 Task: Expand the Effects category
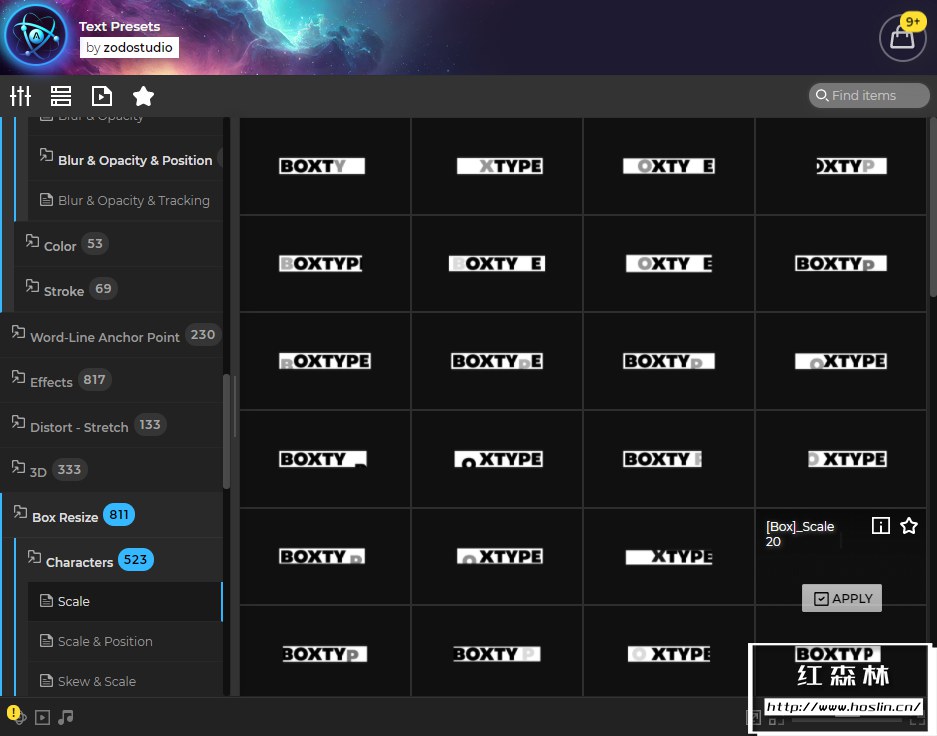click(112, 381)
